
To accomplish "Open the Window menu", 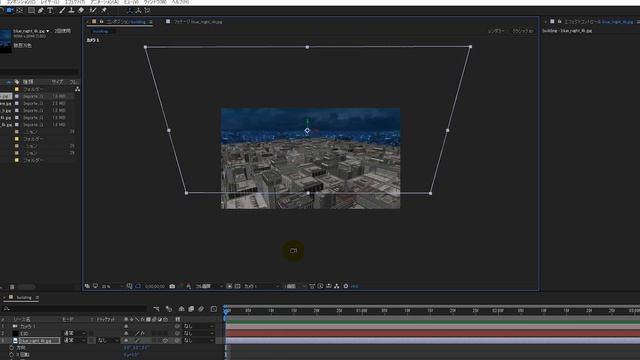I will coord(155,2).
